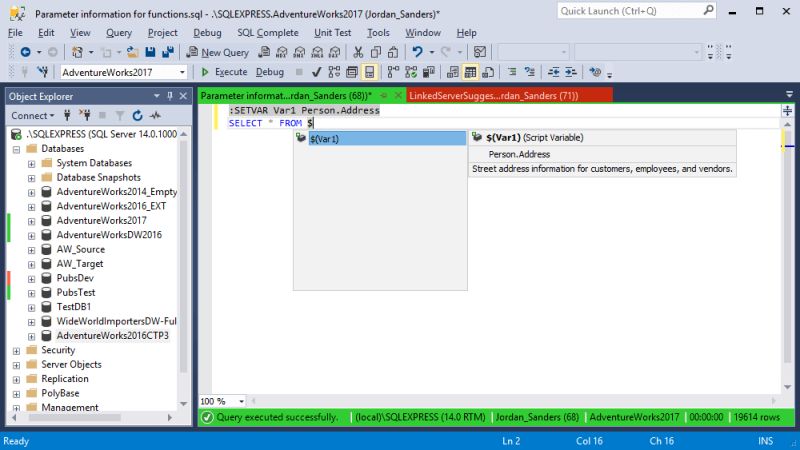The width and height of the screenshot is (800, 450).
Task: Click the New Query button
Action: pos(218,52)
